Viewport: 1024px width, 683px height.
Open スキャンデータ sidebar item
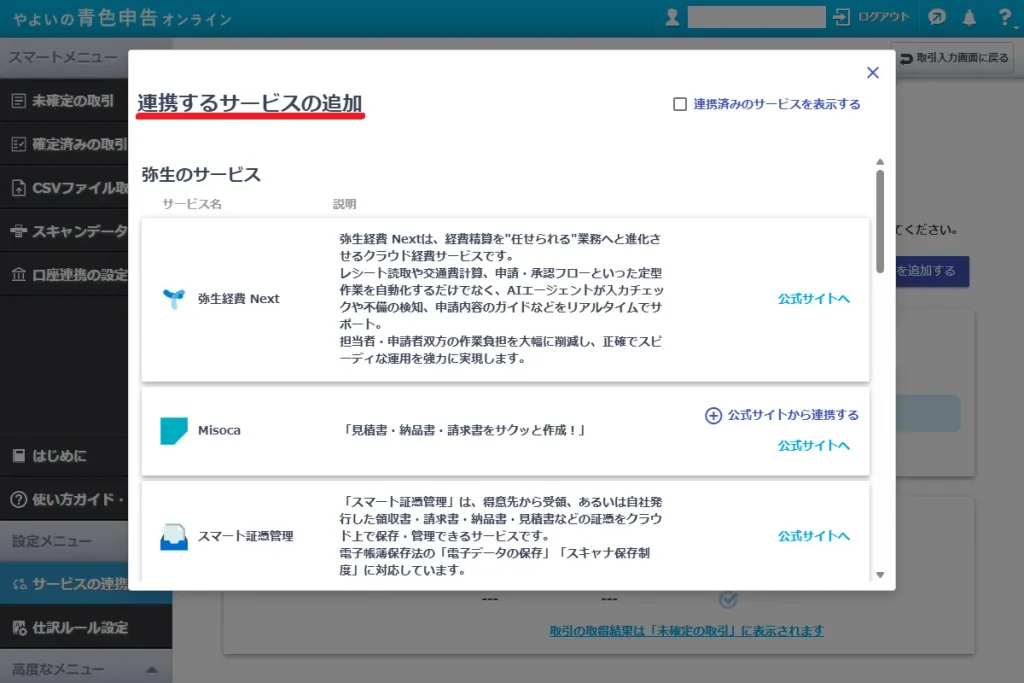pyautogui.click(x=64, y=231)
